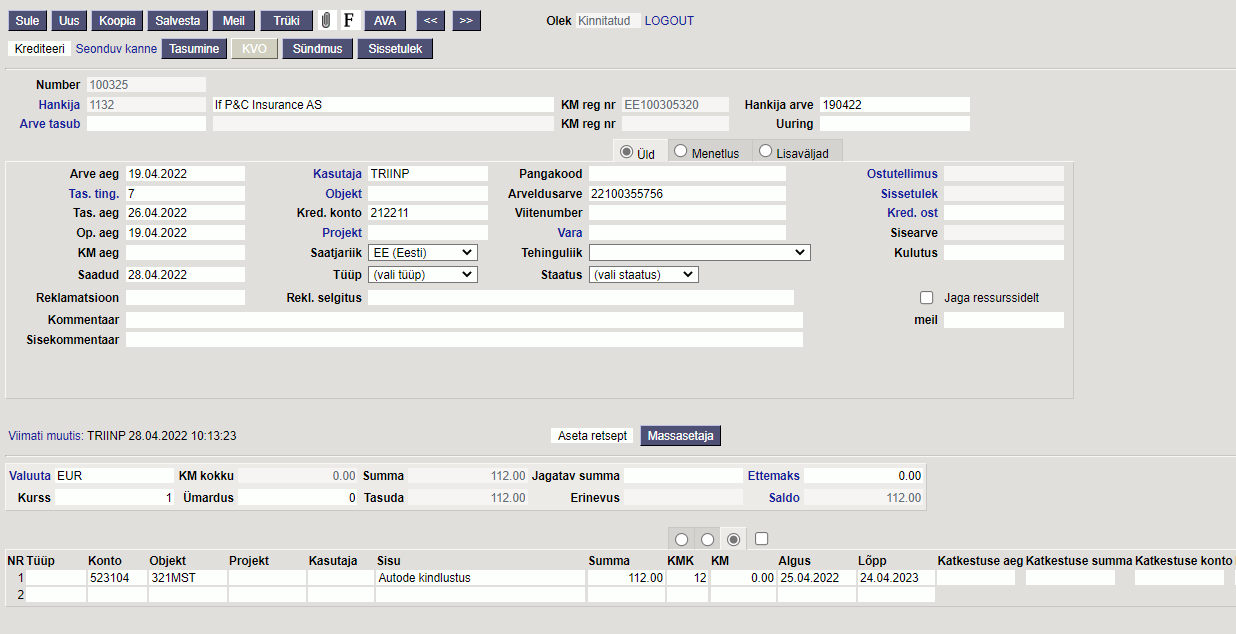Screen dimensions: 1236x634
Task: Open the Tas. ting. link
Action: click(93, 194)
